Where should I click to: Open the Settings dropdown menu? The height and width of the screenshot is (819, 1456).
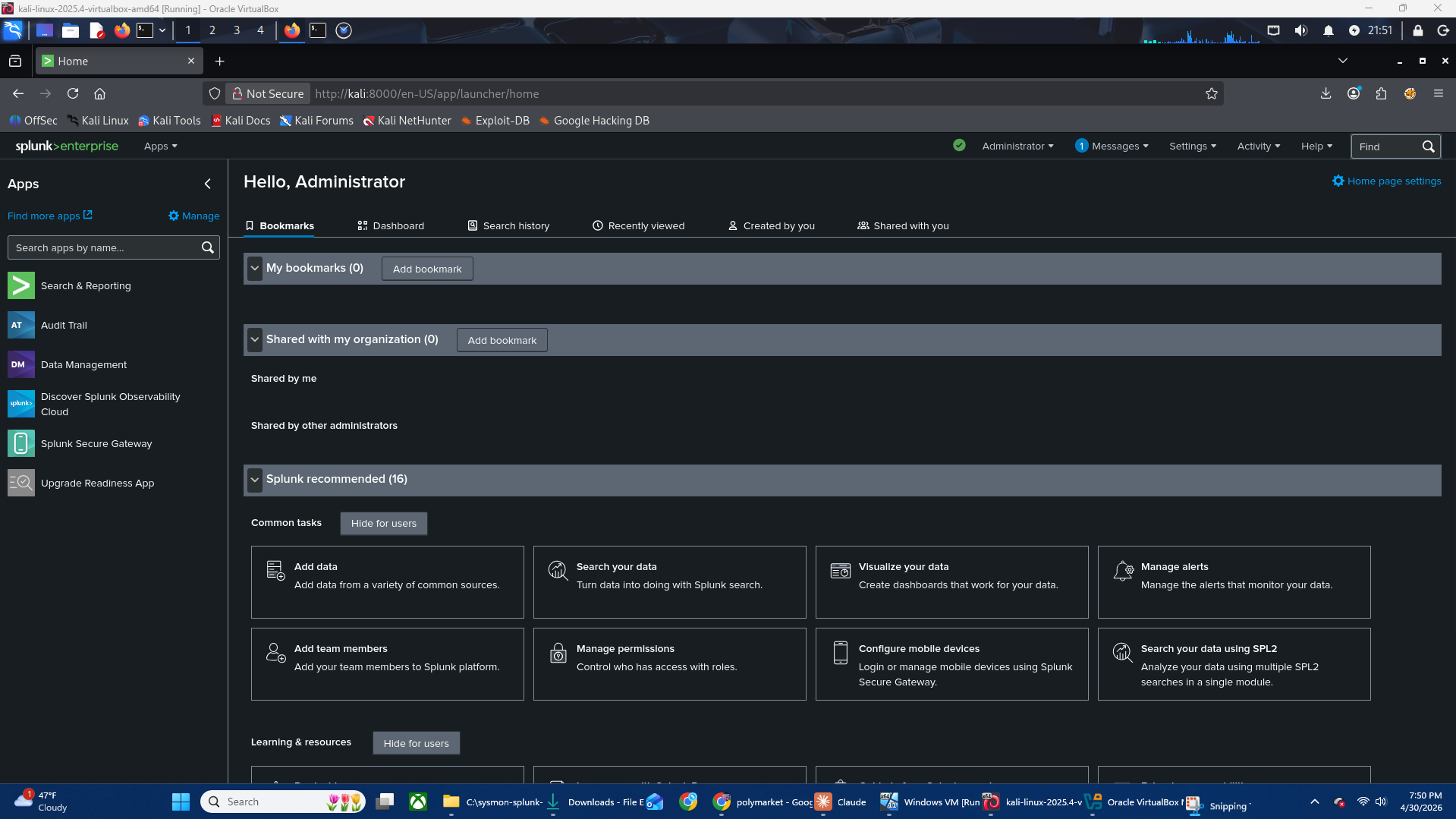coord(1193,146)
